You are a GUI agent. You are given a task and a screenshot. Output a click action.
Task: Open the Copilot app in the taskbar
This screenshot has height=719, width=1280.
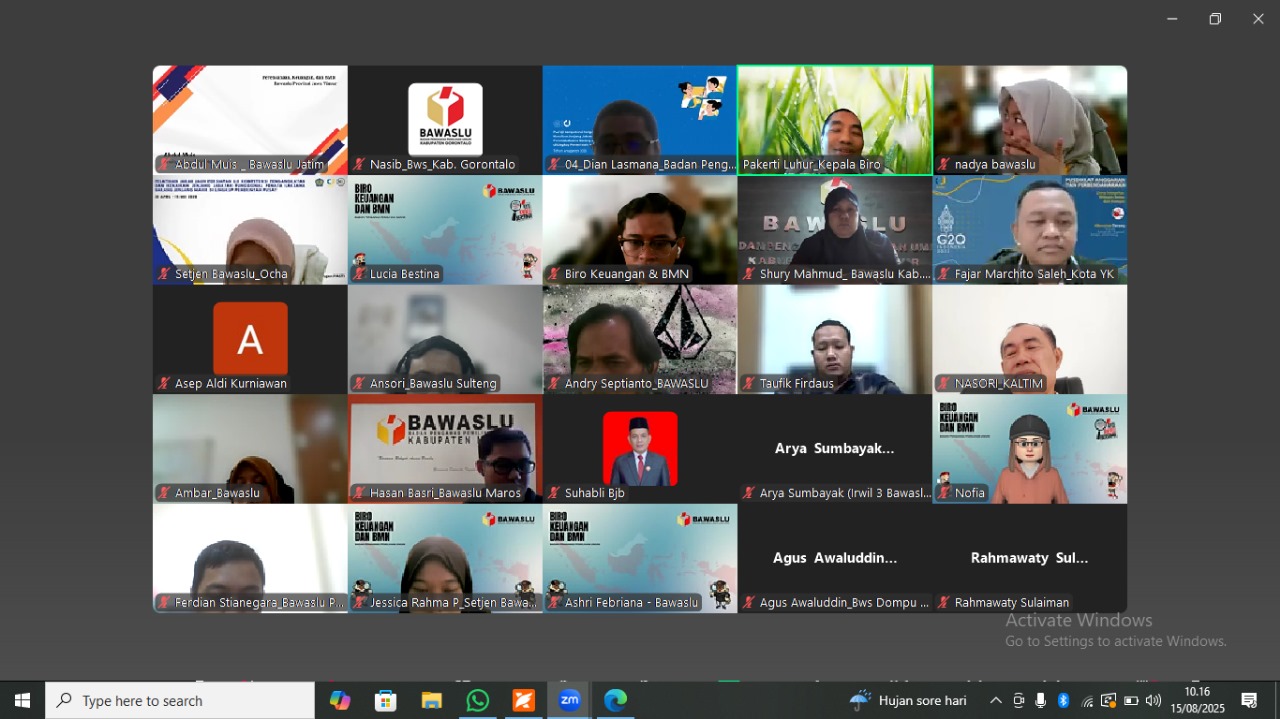click(340, 701)
